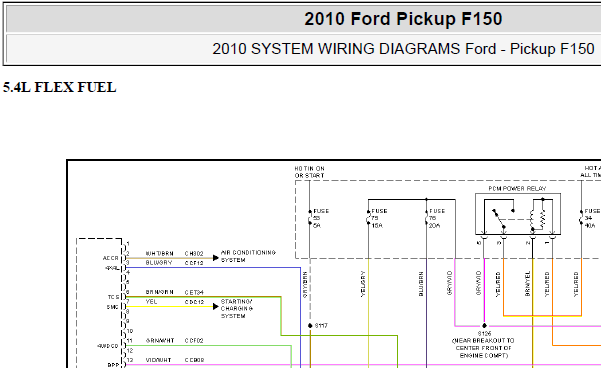Click the arrowhead pointing to Air Conditioning System

click(216, 258)
